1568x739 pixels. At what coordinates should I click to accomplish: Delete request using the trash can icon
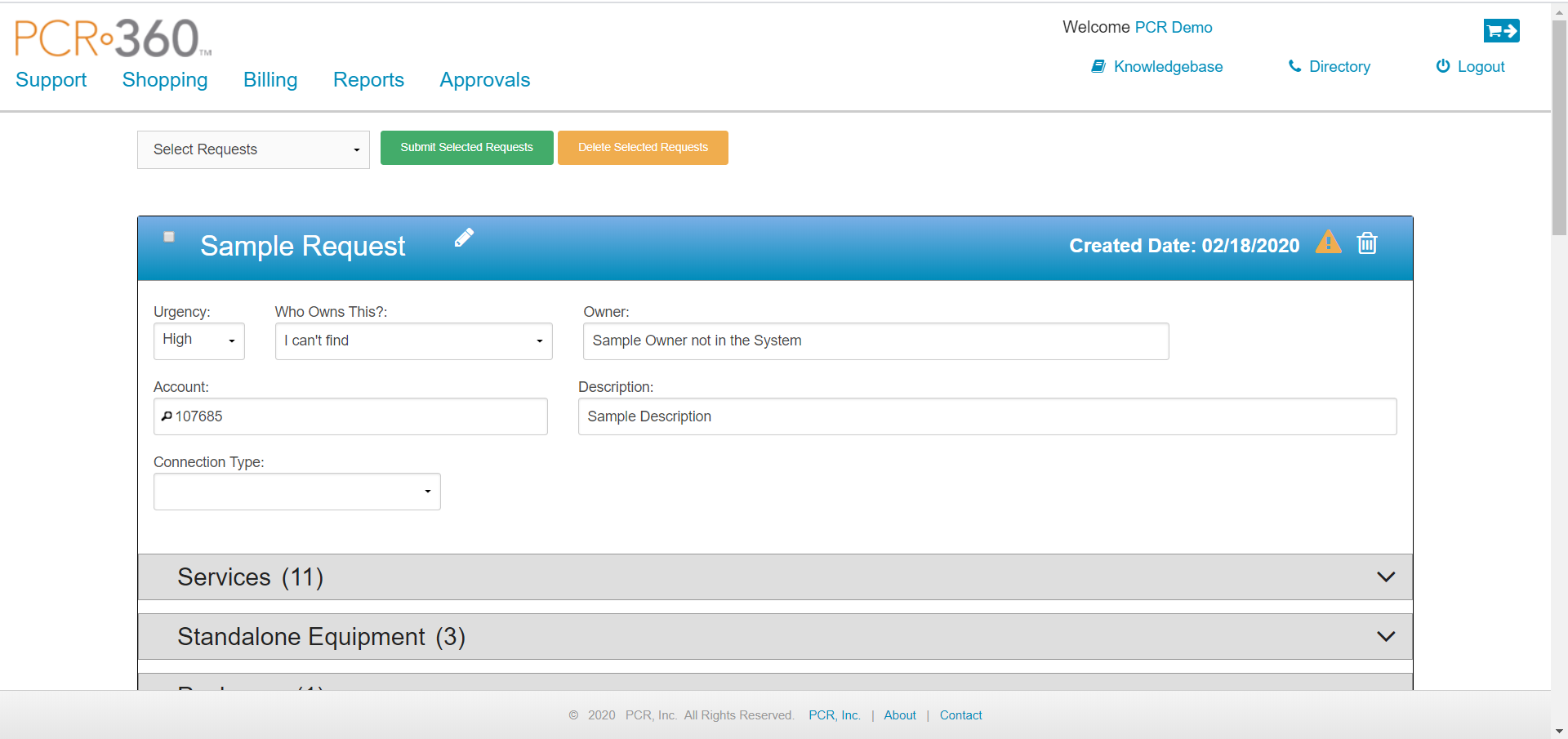coord(1367,243)
